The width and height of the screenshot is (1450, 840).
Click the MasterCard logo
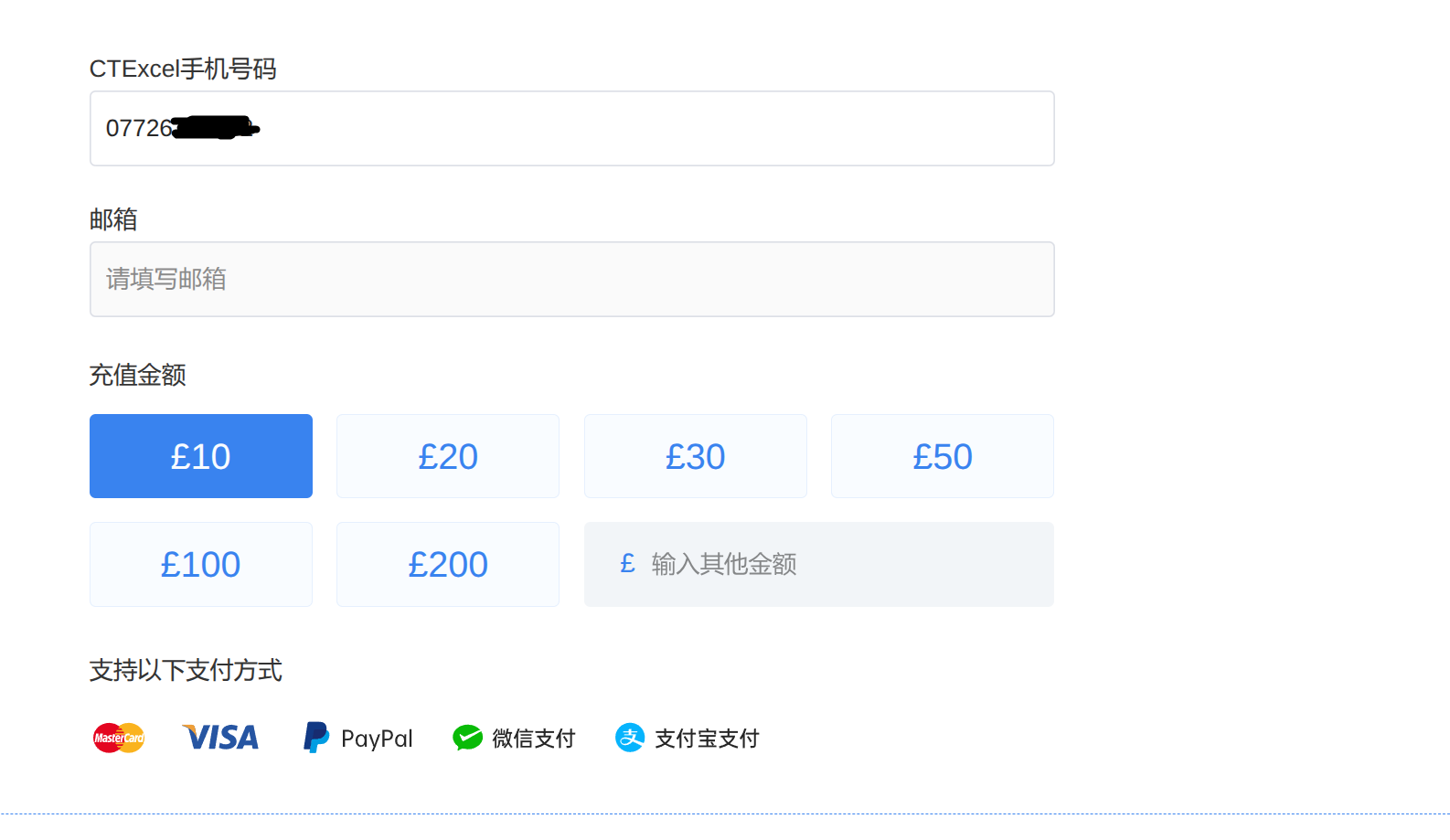[119, 738]
